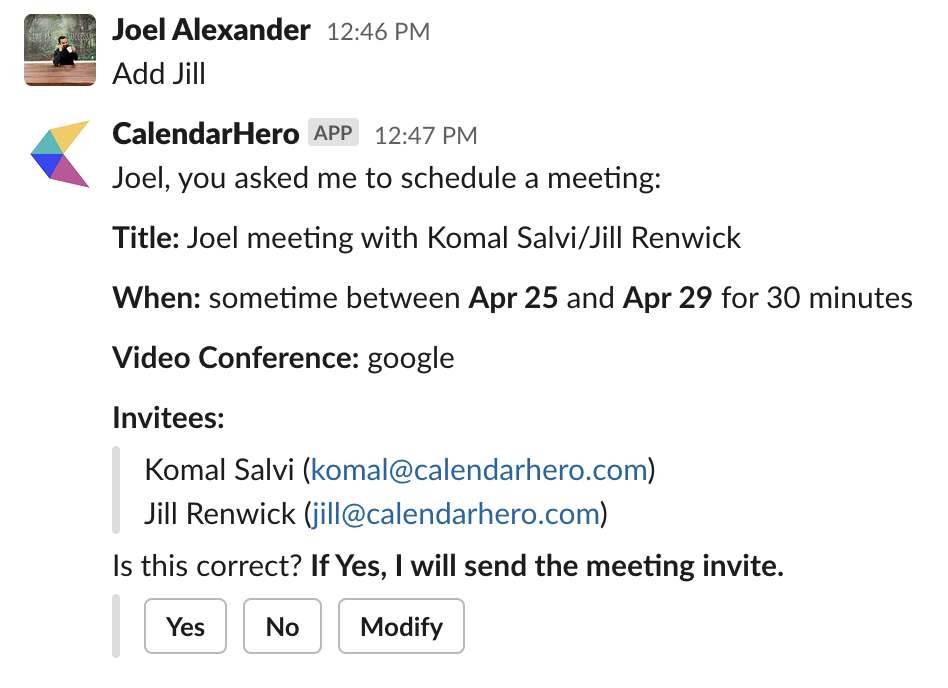Open the CalendarHero app logo icon

click(x=60, y=153)
